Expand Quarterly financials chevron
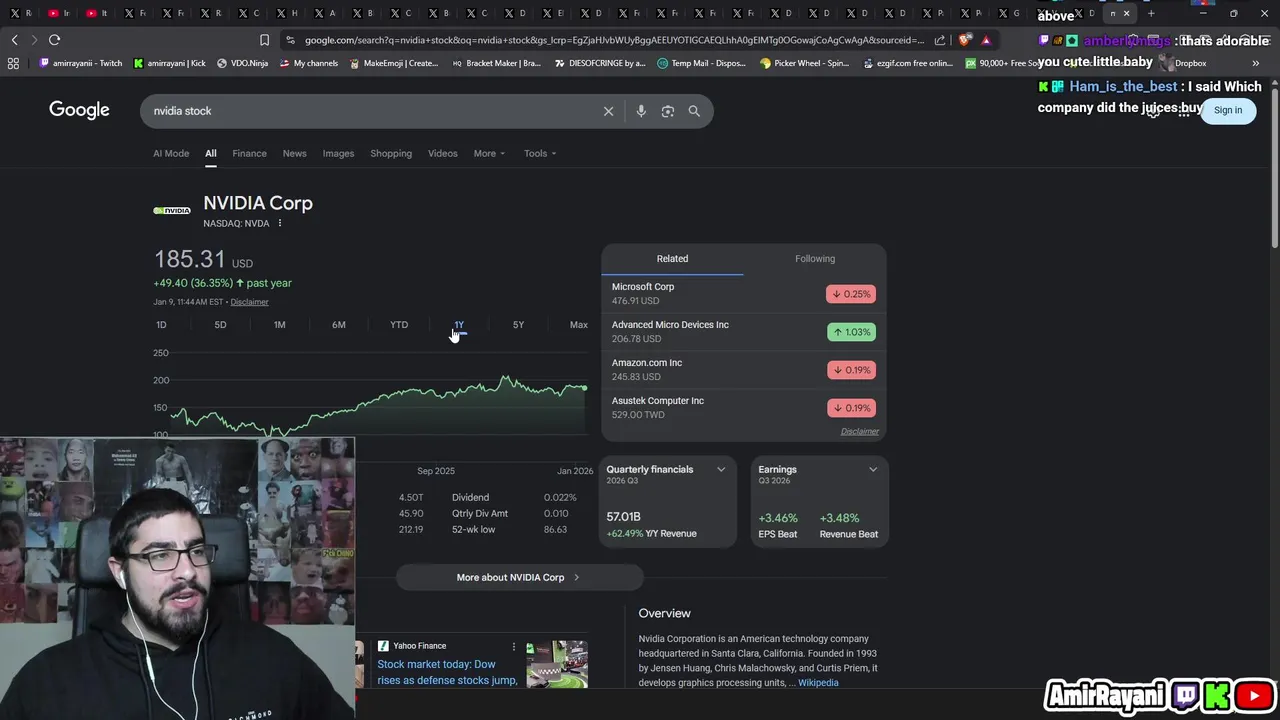This screenshot has height=720, width=1280. click(x=721, y=469)
